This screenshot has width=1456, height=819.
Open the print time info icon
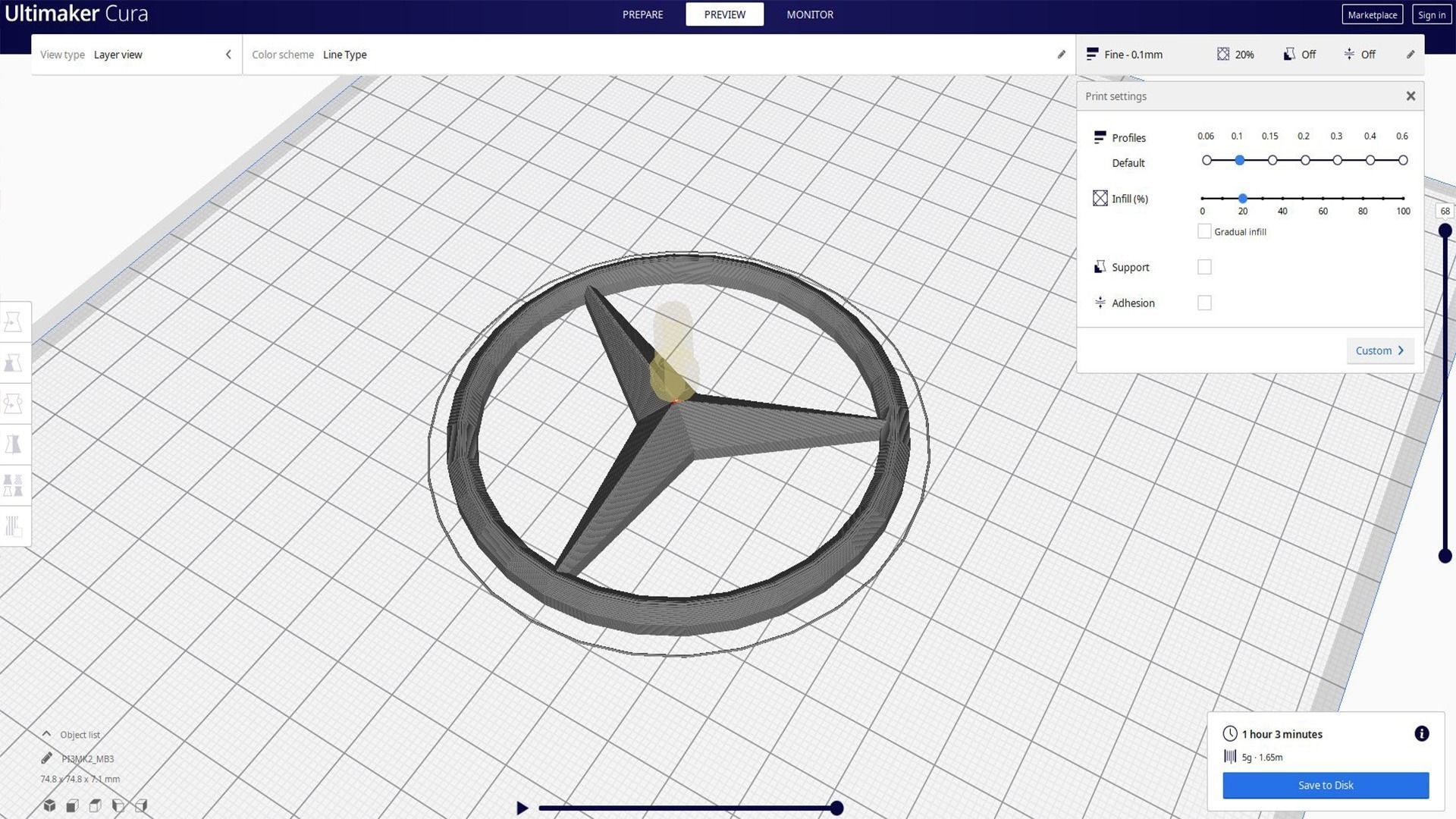click(1422, 733)
